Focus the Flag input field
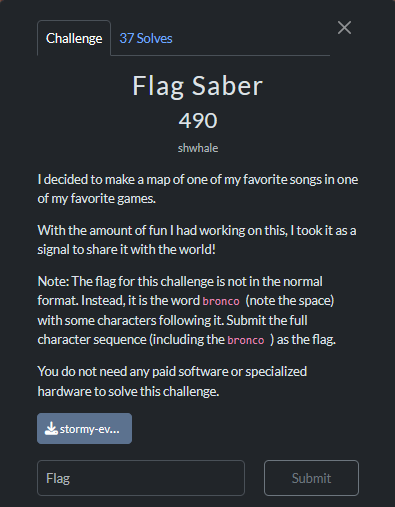This screenshot has width=395, height=507. (x=141, y=478)
